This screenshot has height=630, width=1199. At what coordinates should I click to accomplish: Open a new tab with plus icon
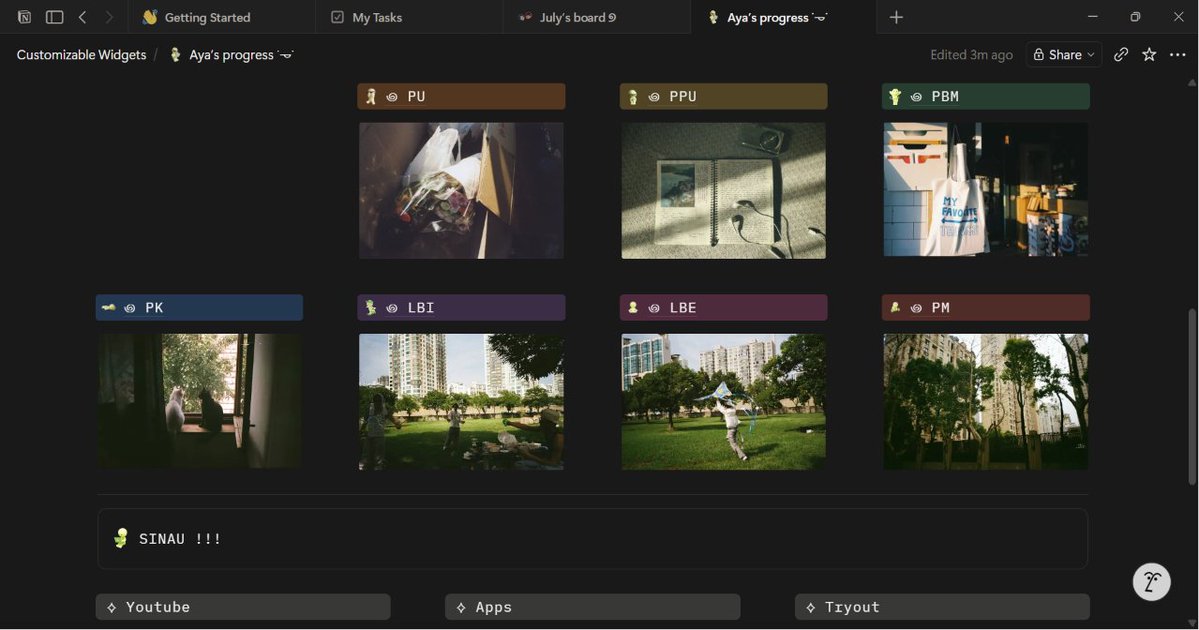click(896, 17)
